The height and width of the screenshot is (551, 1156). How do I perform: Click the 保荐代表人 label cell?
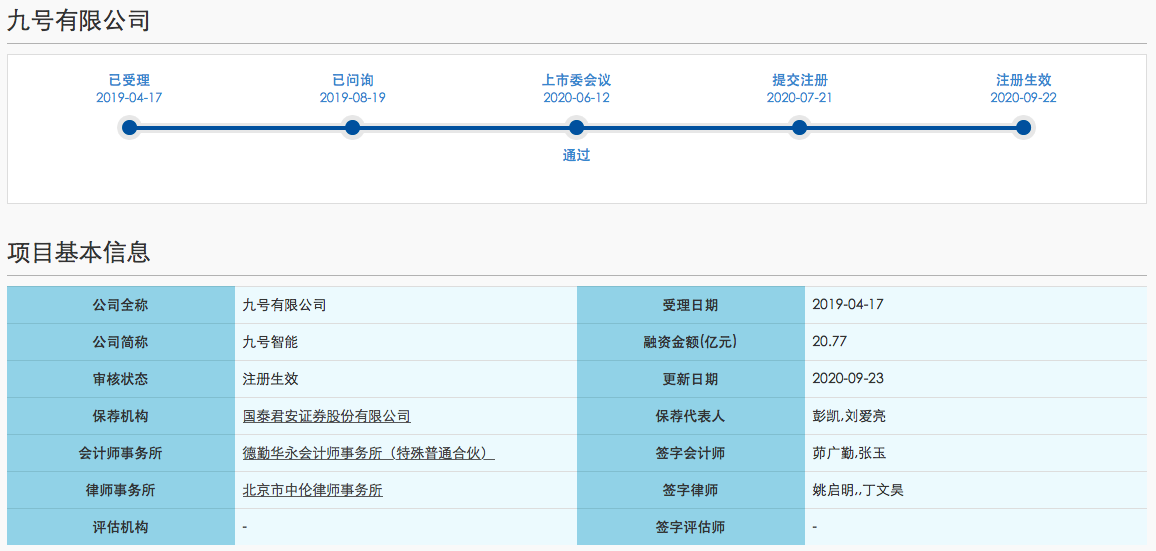(691, 416)
